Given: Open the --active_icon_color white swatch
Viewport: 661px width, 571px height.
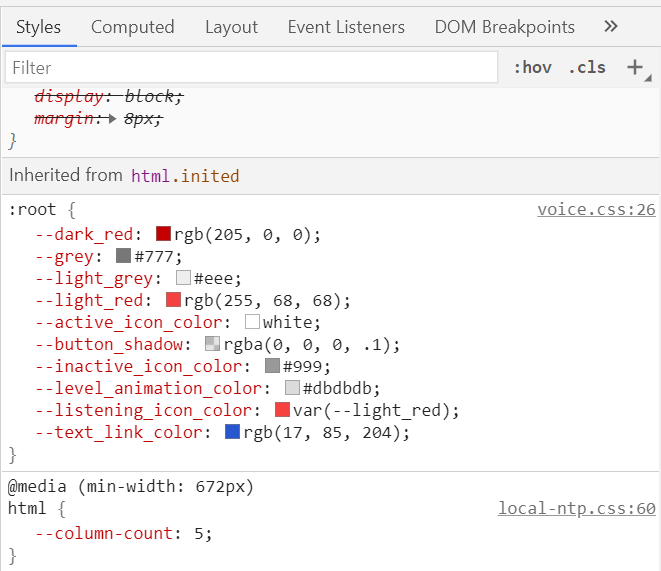Looking at the screenshot, I should (252, 322).
